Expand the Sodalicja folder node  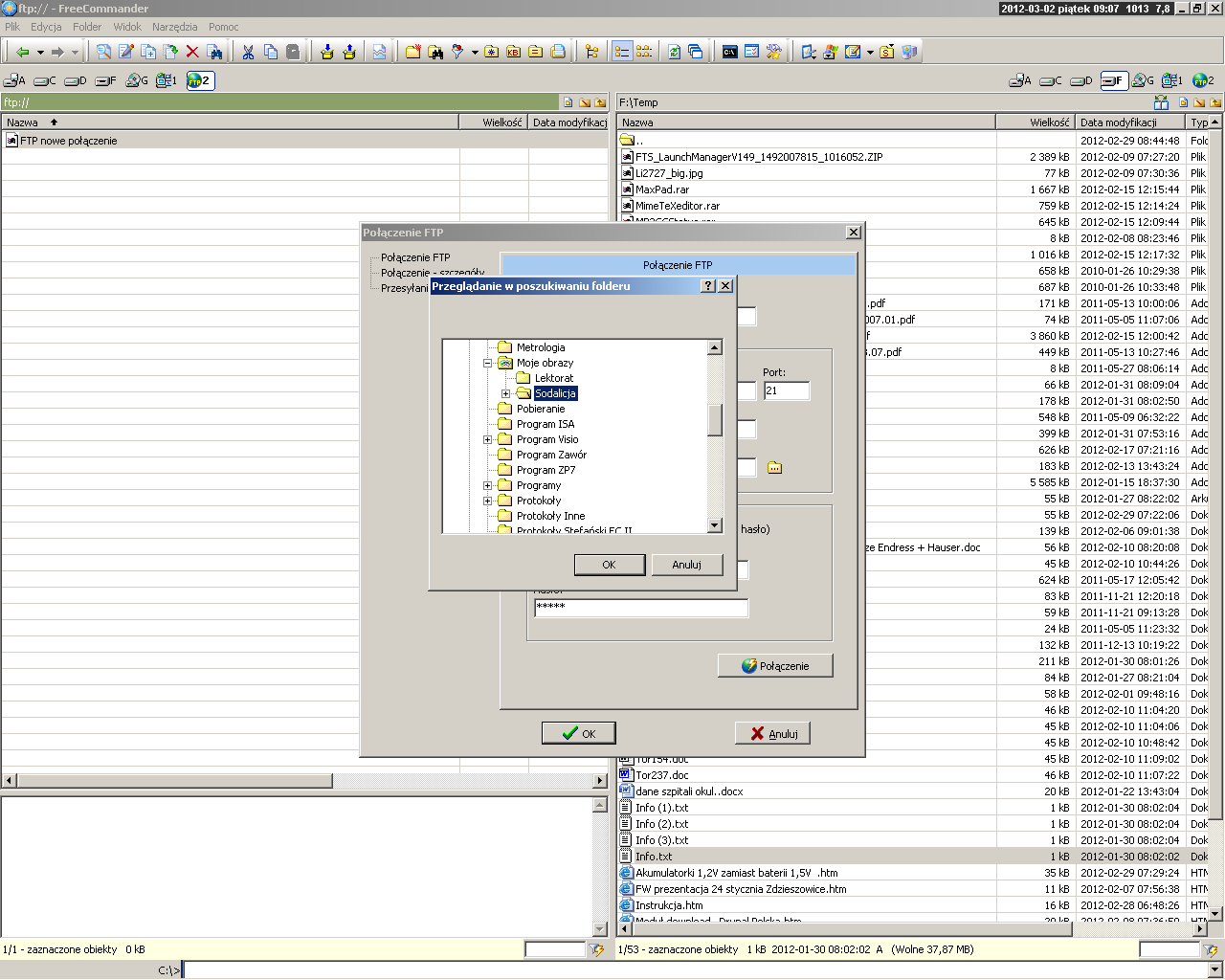tap(505, 393)
